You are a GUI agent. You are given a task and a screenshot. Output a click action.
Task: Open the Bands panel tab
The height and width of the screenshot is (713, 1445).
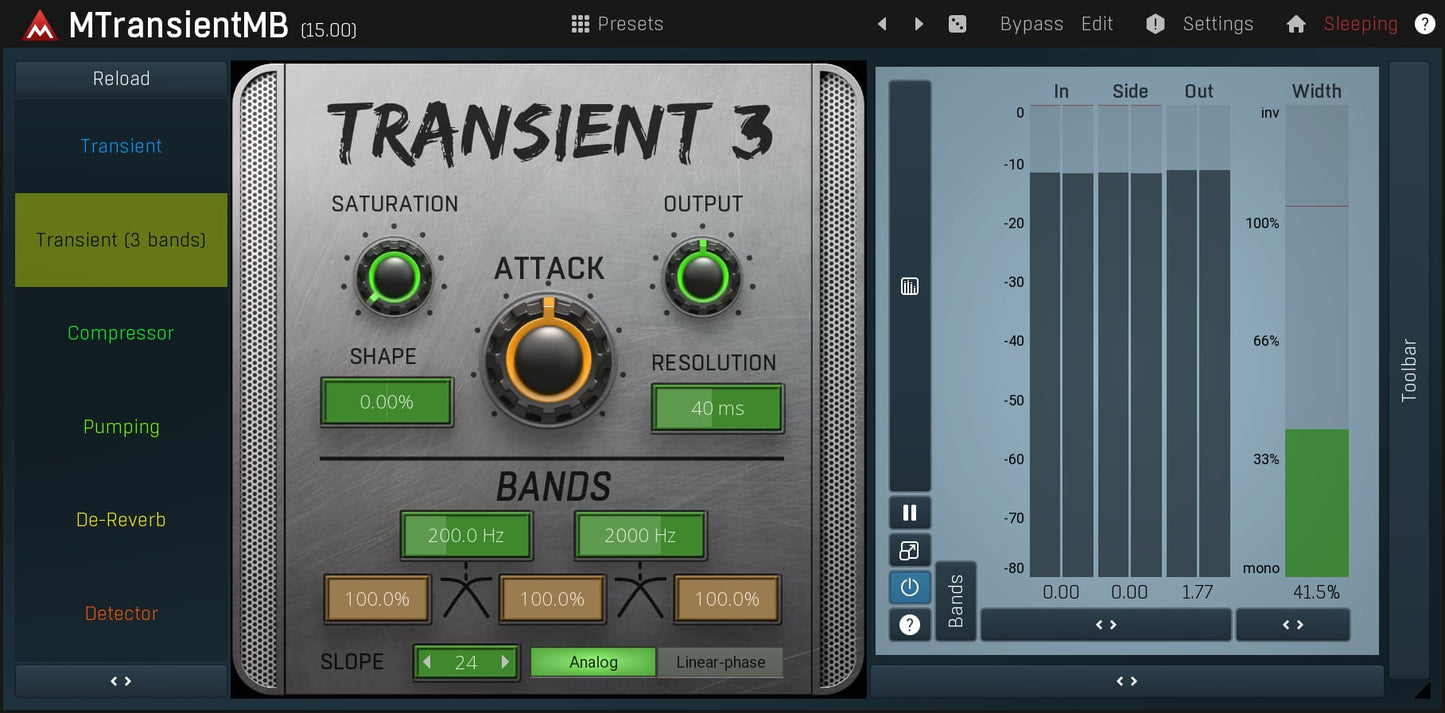955,599
